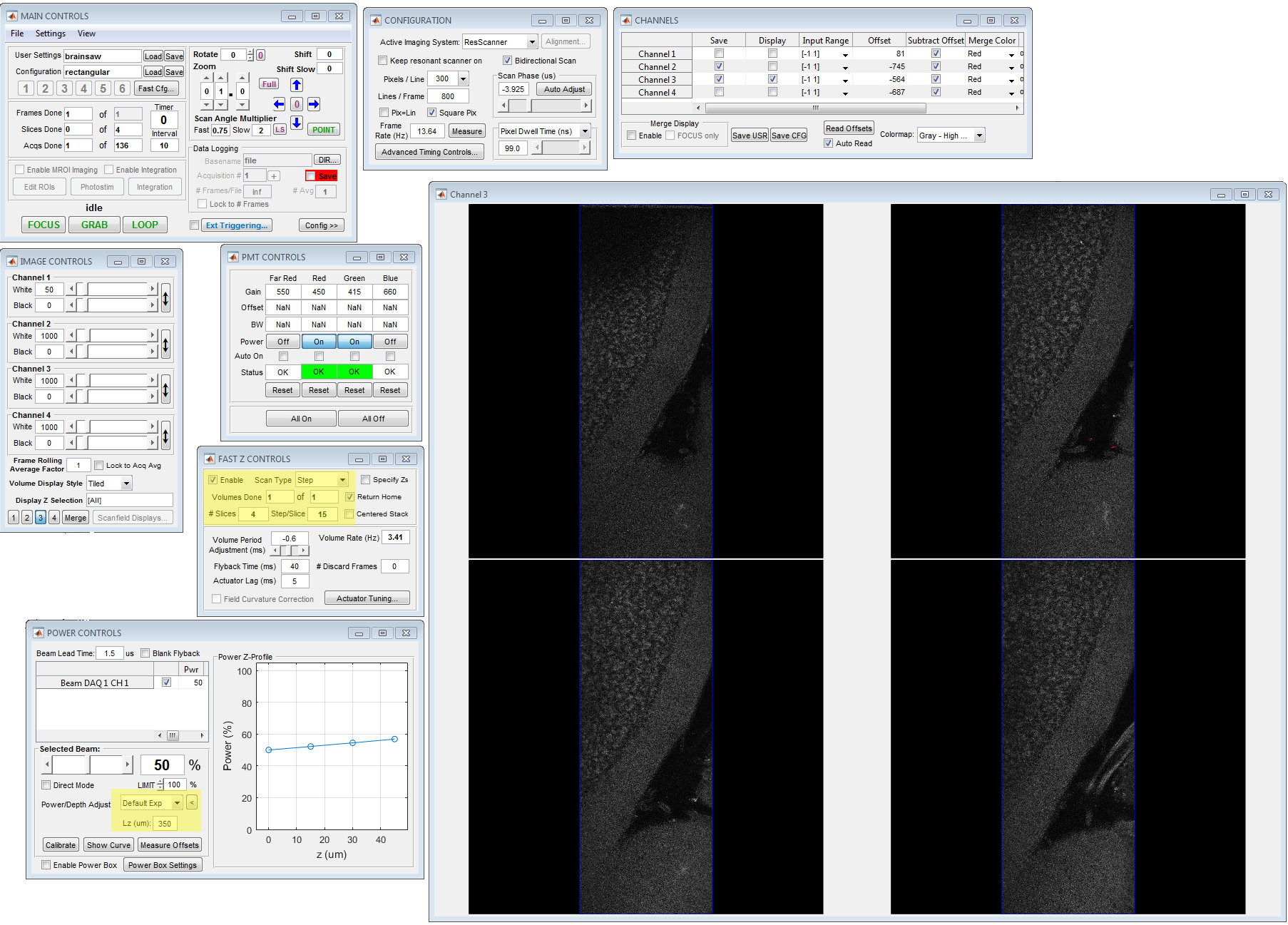This screenshot has width=1288, height=925.
Task: Click Read Offsets button
Action: coord(849,128)
